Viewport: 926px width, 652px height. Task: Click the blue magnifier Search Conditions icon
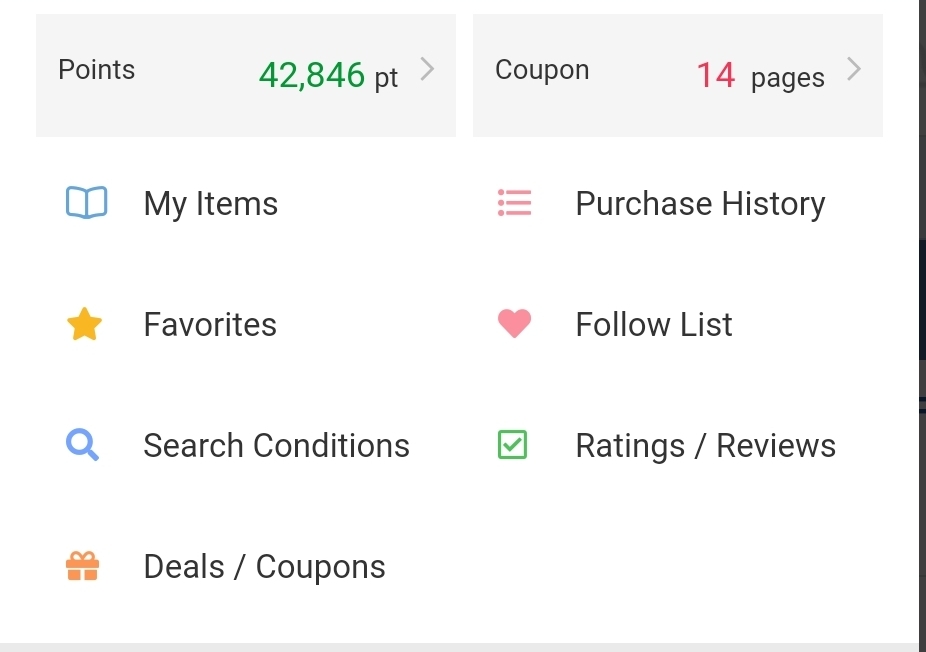click(x=82, y=445)
